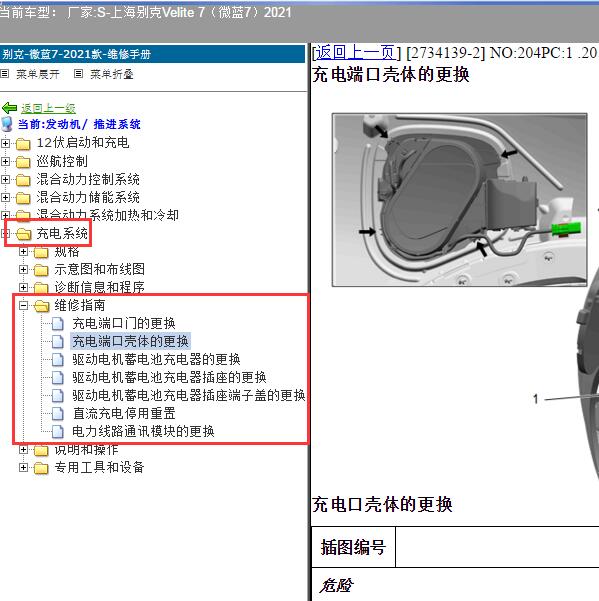Click the 规格 folder icon
Viewport: 599px width, 601px height.
[41, 252]
